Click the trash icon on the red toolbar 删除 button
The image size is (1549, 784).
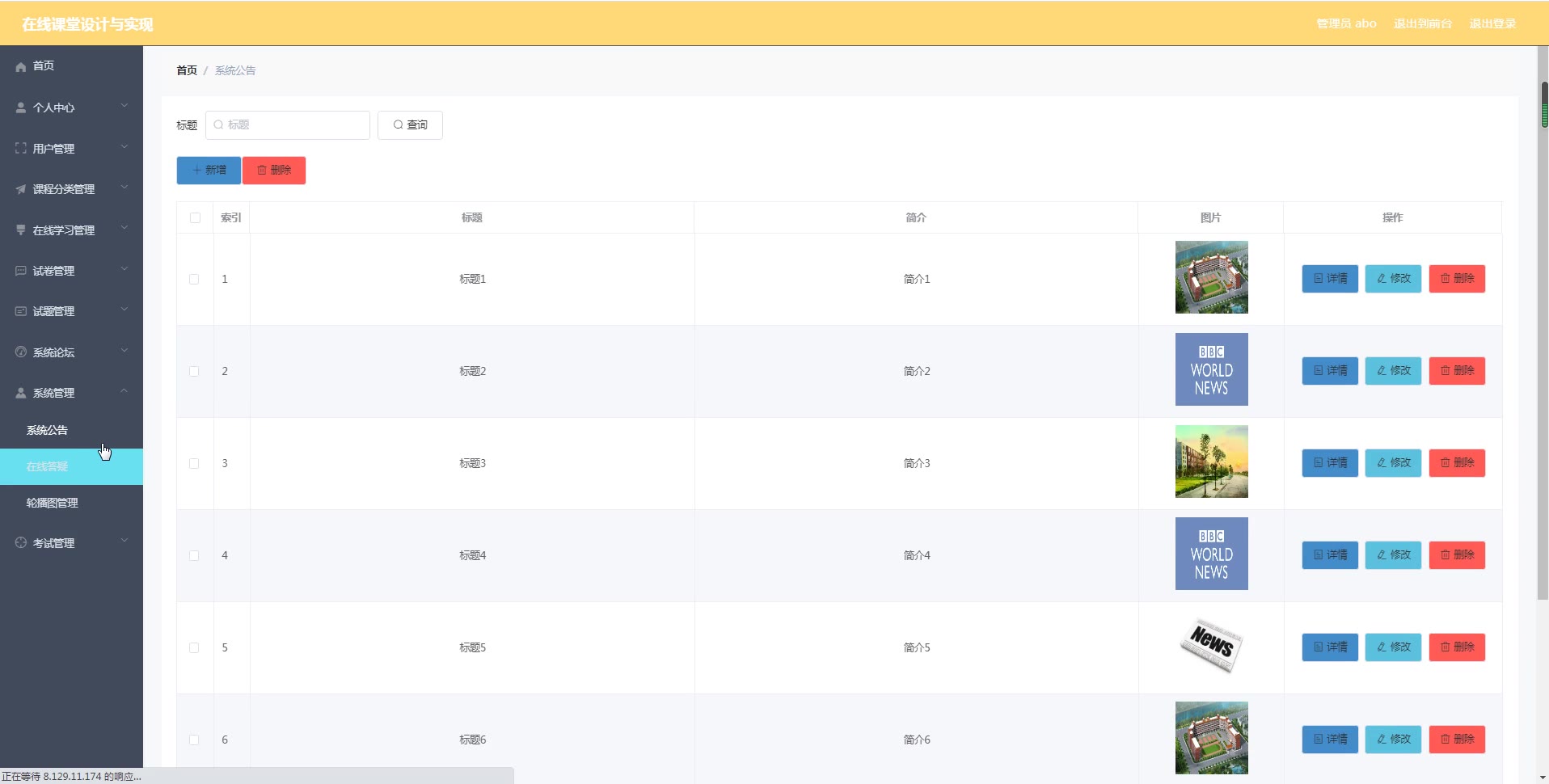[262, 171]
